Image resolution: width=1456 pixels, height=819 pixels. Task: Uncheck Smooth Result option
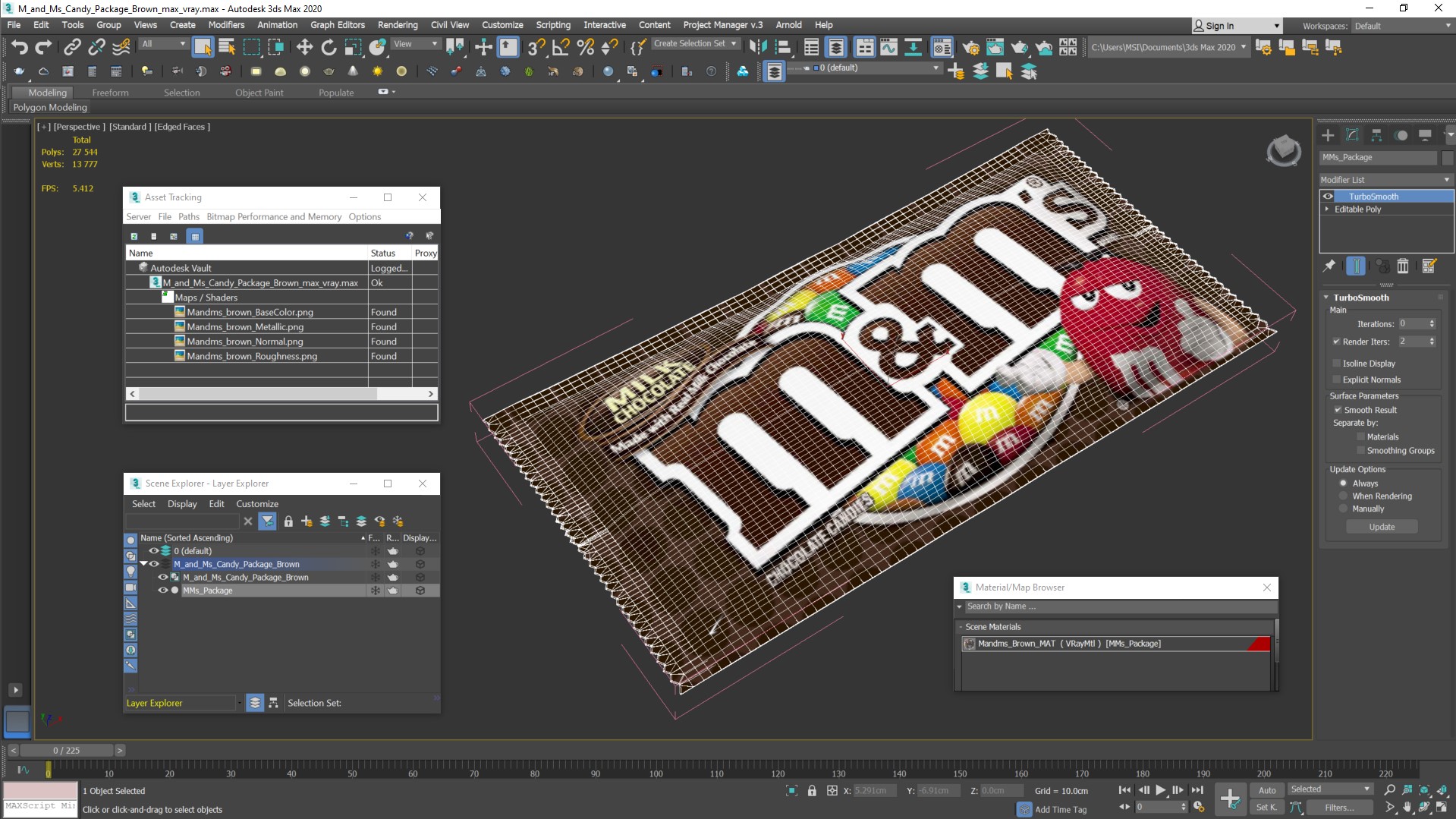tap(1338, 410)
